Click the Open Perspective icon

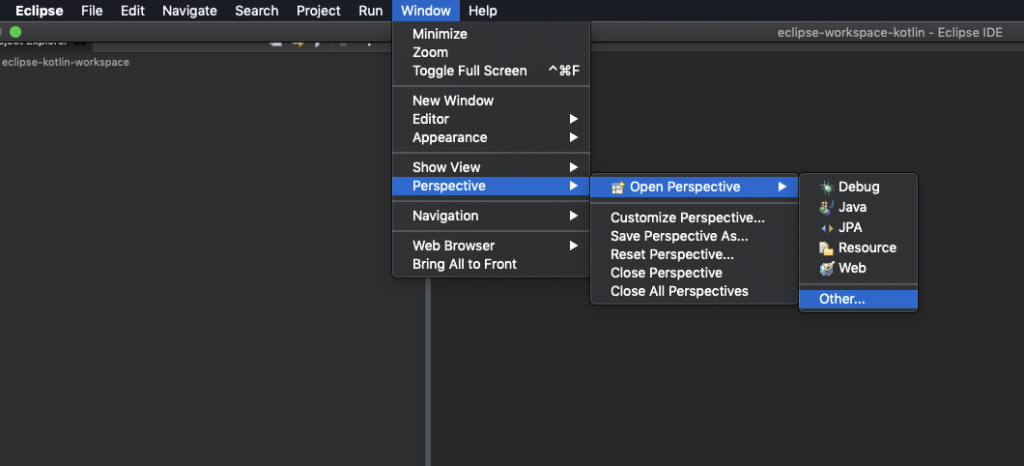click(x=618, y=187)
